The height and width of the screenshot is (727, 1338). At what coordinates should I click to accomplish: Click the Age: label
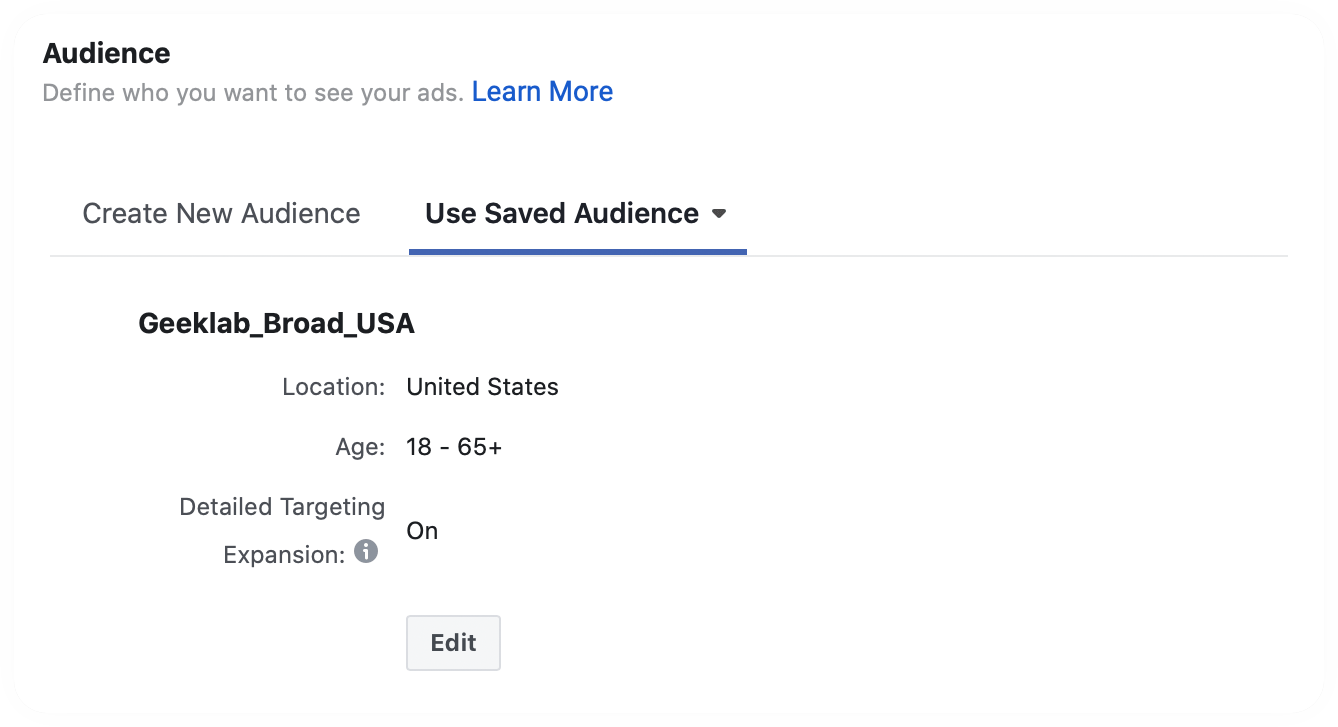[x=360, y=447]
